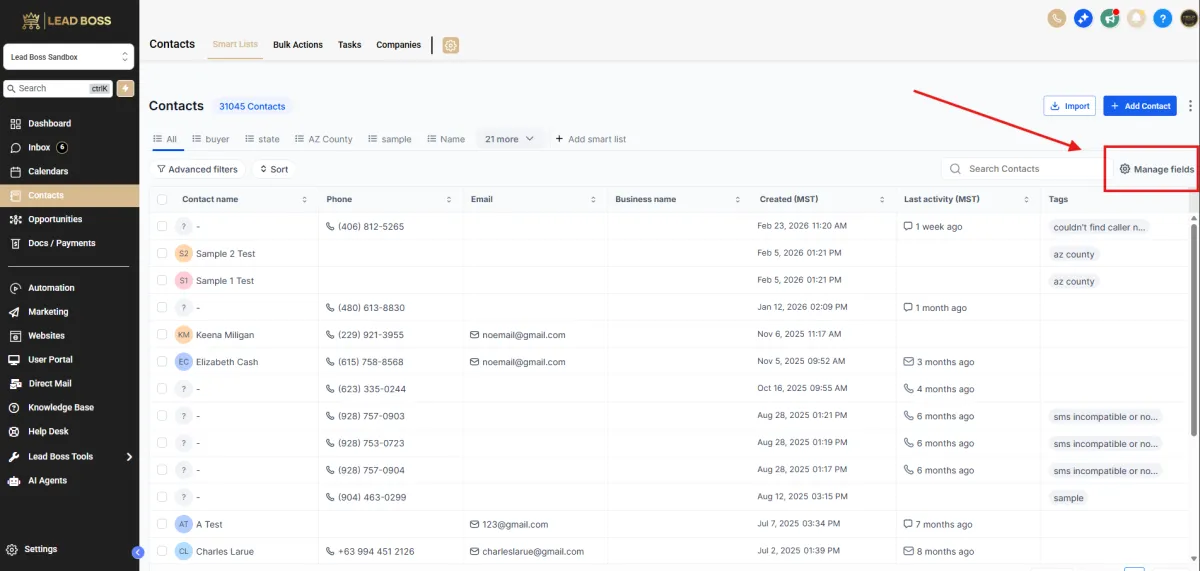1200x571 pixels.
Task: Check the box for Sample 2 Test
Action: click(x=162, y=254)
